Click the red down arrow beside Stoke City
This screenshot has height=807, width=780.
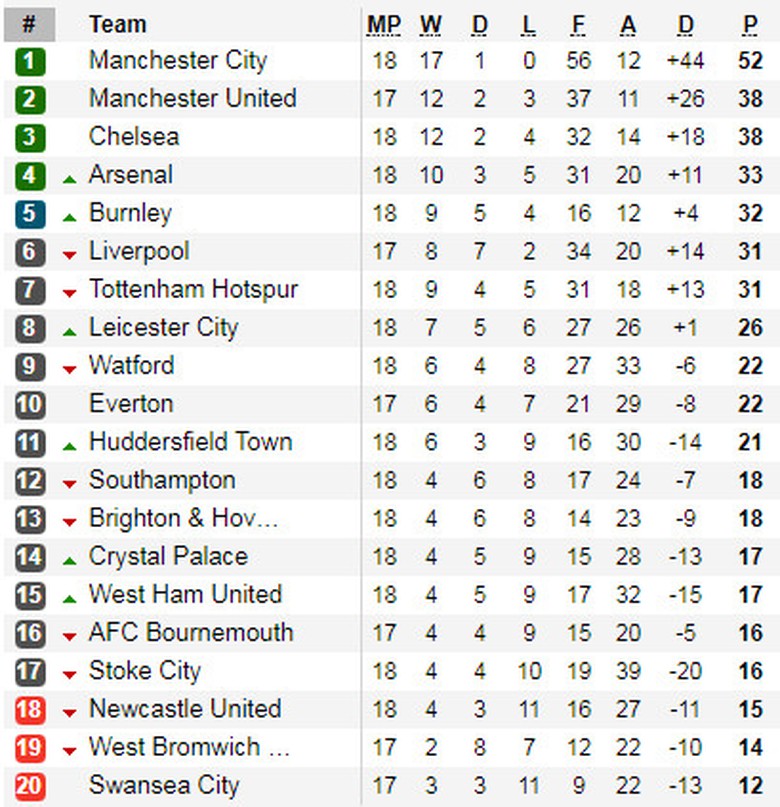point(69,675)
